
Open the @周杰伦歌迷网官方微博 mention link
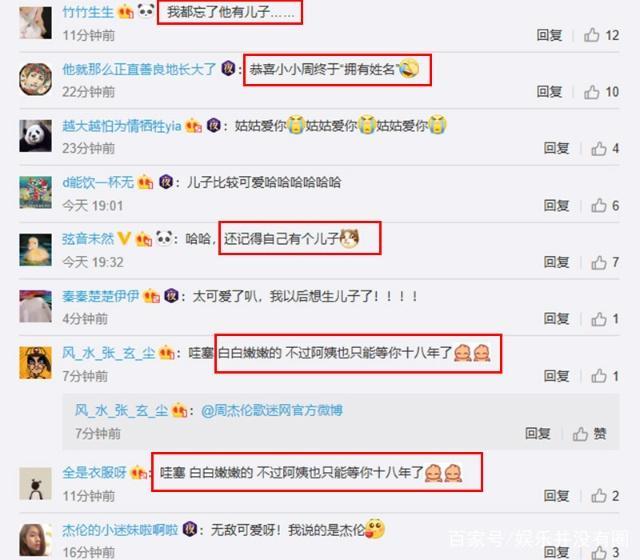coord(272,410)
